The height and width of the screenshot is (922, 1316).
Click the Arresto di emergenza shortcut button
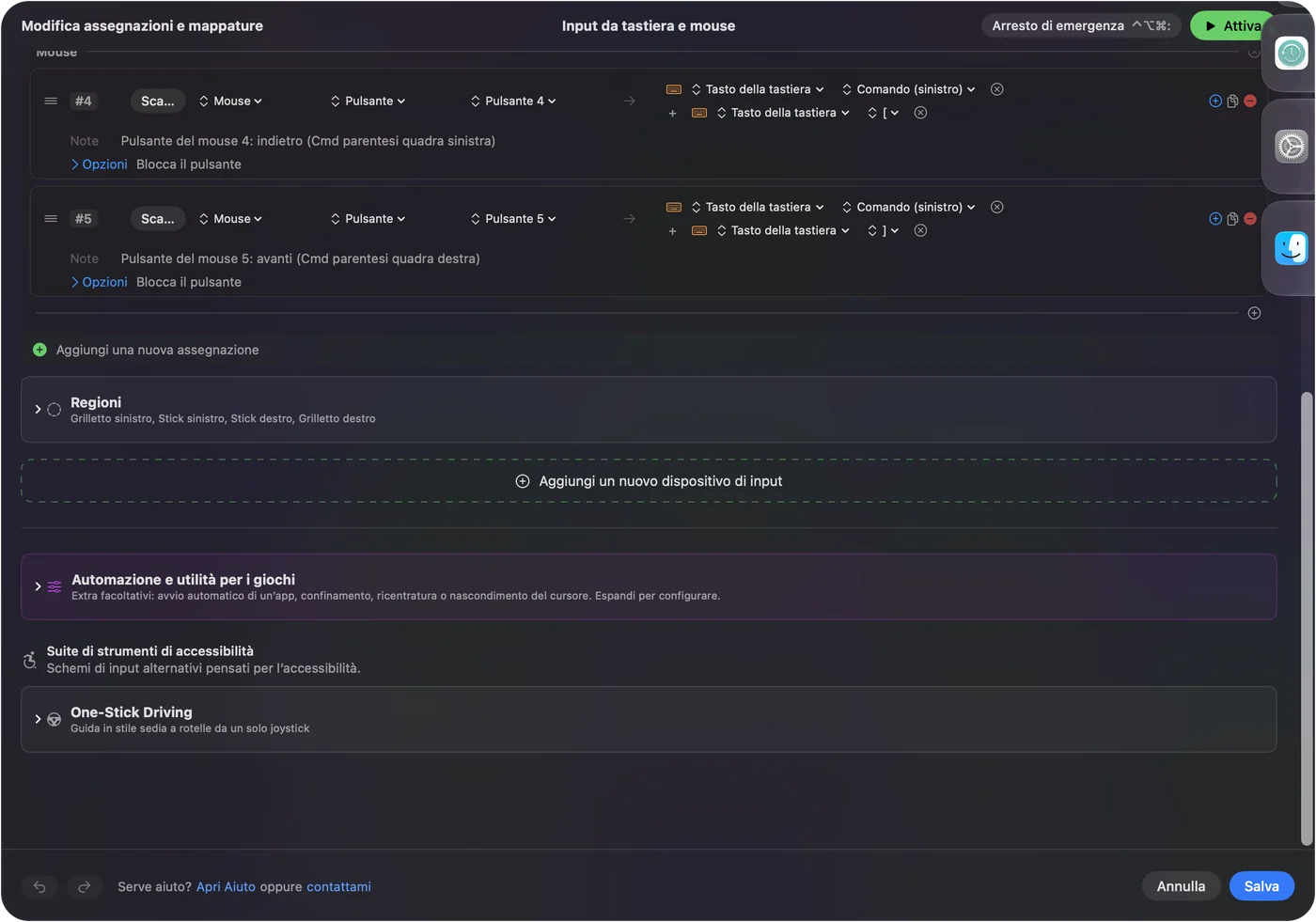[x=1081, y=25]
